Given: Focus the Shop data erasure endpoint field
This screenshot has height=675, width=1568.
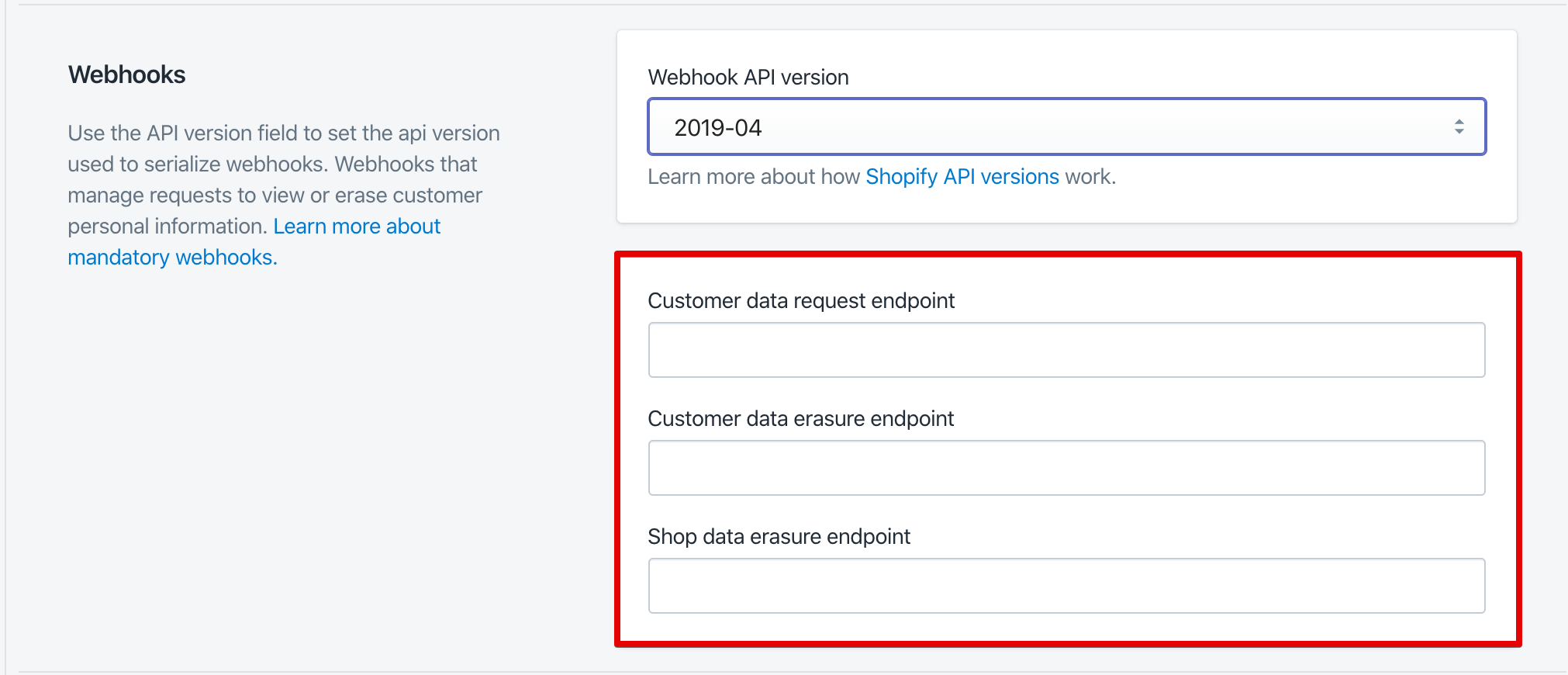Looking at the screenshot, I should point(1066,586).
